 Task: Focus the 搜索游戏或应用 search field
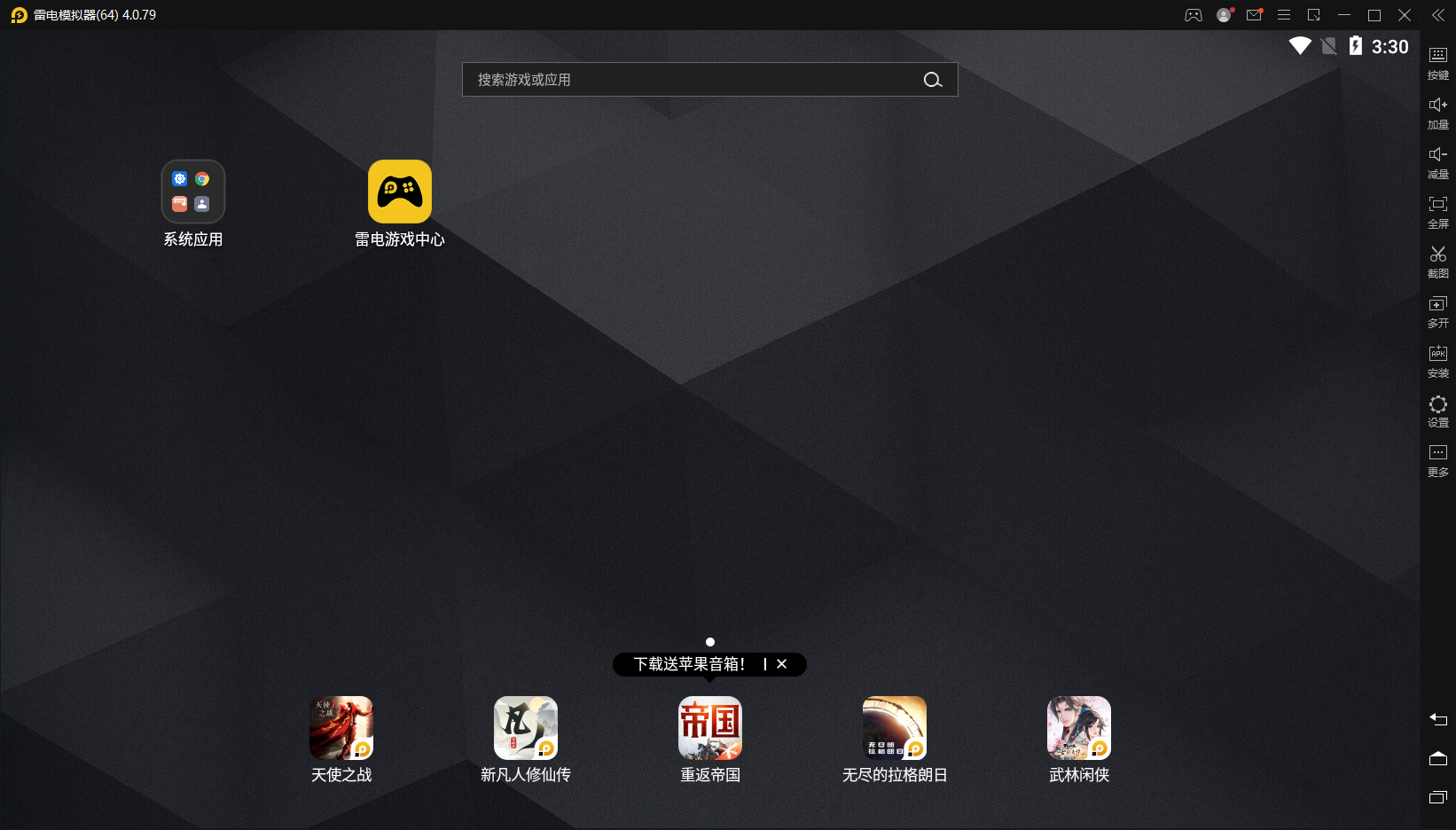pyautogui.click(x=710, y=80)
